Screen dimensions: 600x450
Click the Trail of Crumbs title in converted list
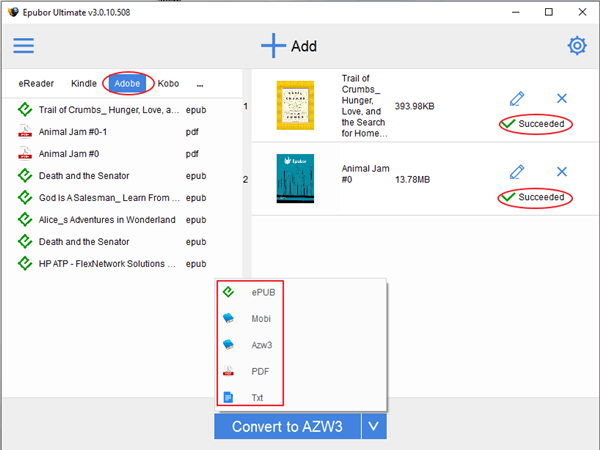364,106
